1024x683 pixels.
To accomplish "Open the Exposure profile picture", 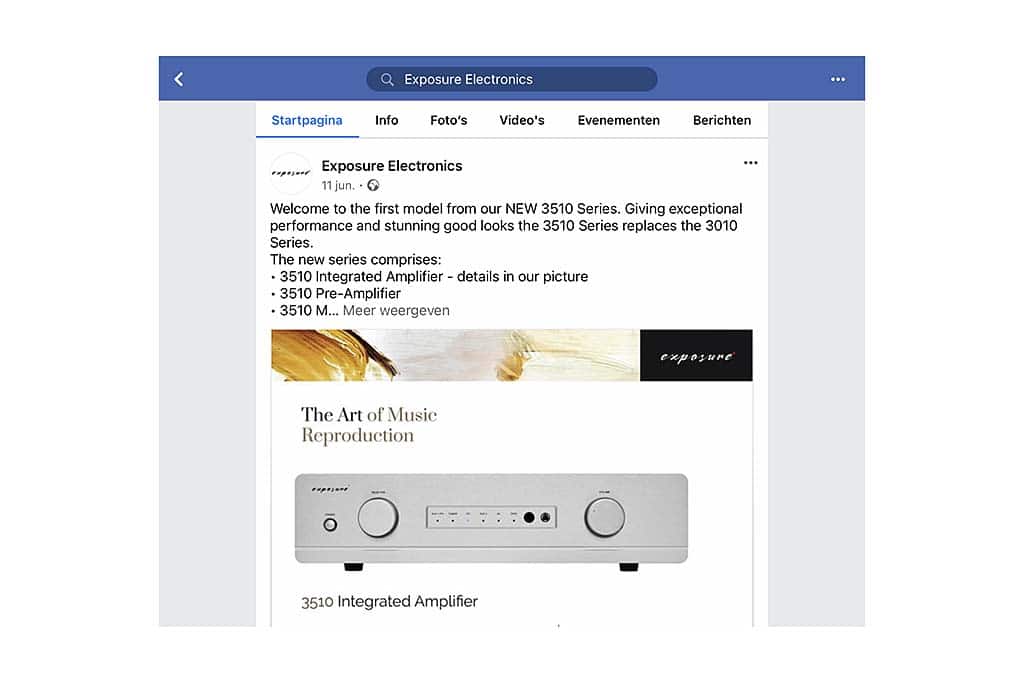I will 291,173.
